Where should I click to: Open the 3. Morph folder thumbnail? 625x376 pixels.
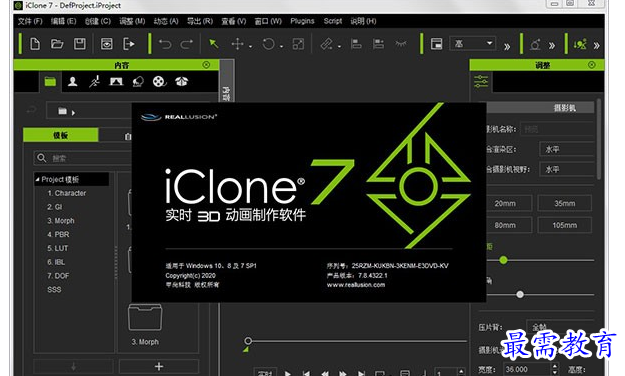(145, 317)
